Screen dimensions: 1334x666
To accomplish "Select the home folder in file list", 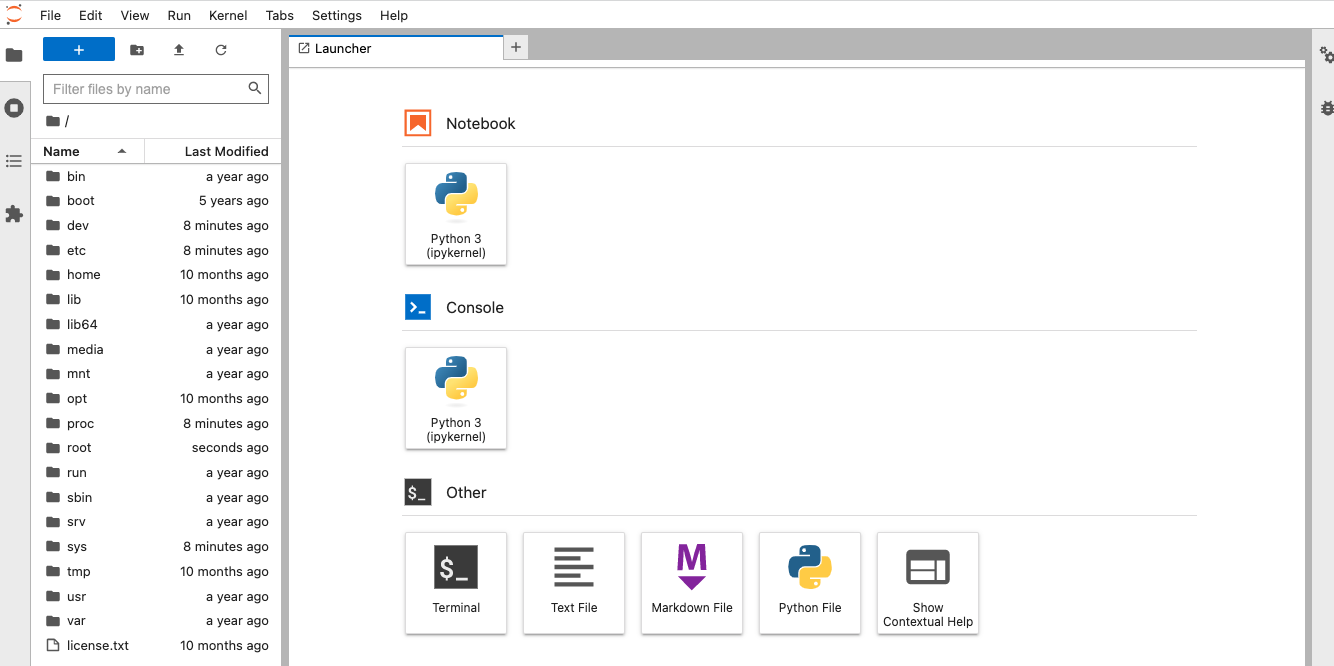I will [x=84, y=275].
